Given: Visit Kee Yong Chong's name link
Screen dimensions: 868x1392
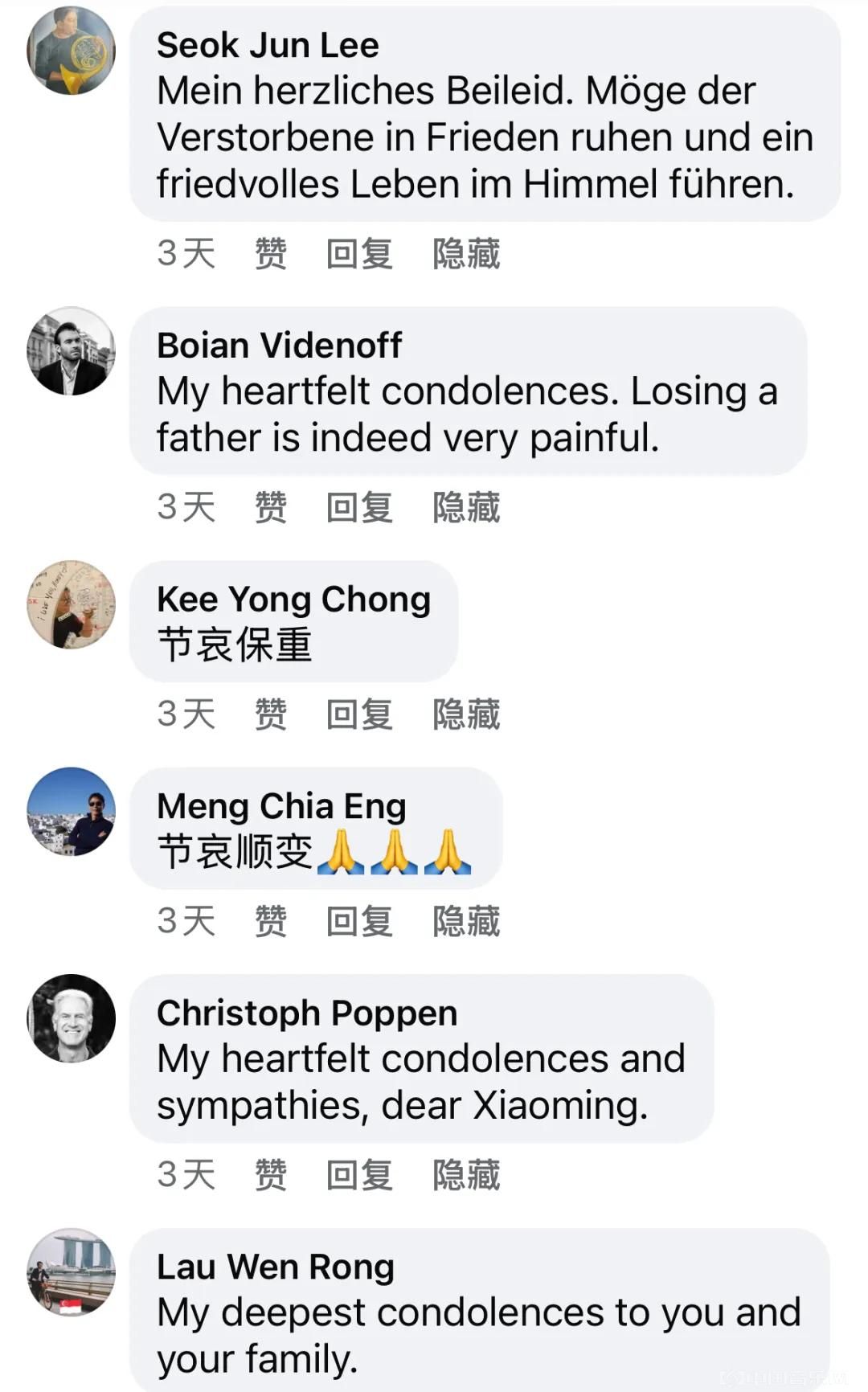Looking at the screenshot, I should [x=293, y=600].
